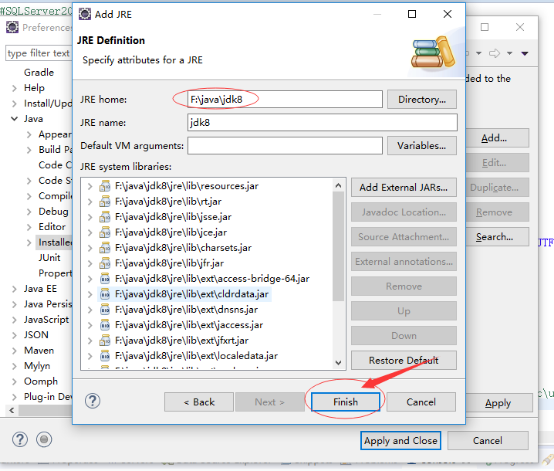Select JSON in Preferences tree
The width and height of the screenshot is (554, 471).
click(36, 335)
